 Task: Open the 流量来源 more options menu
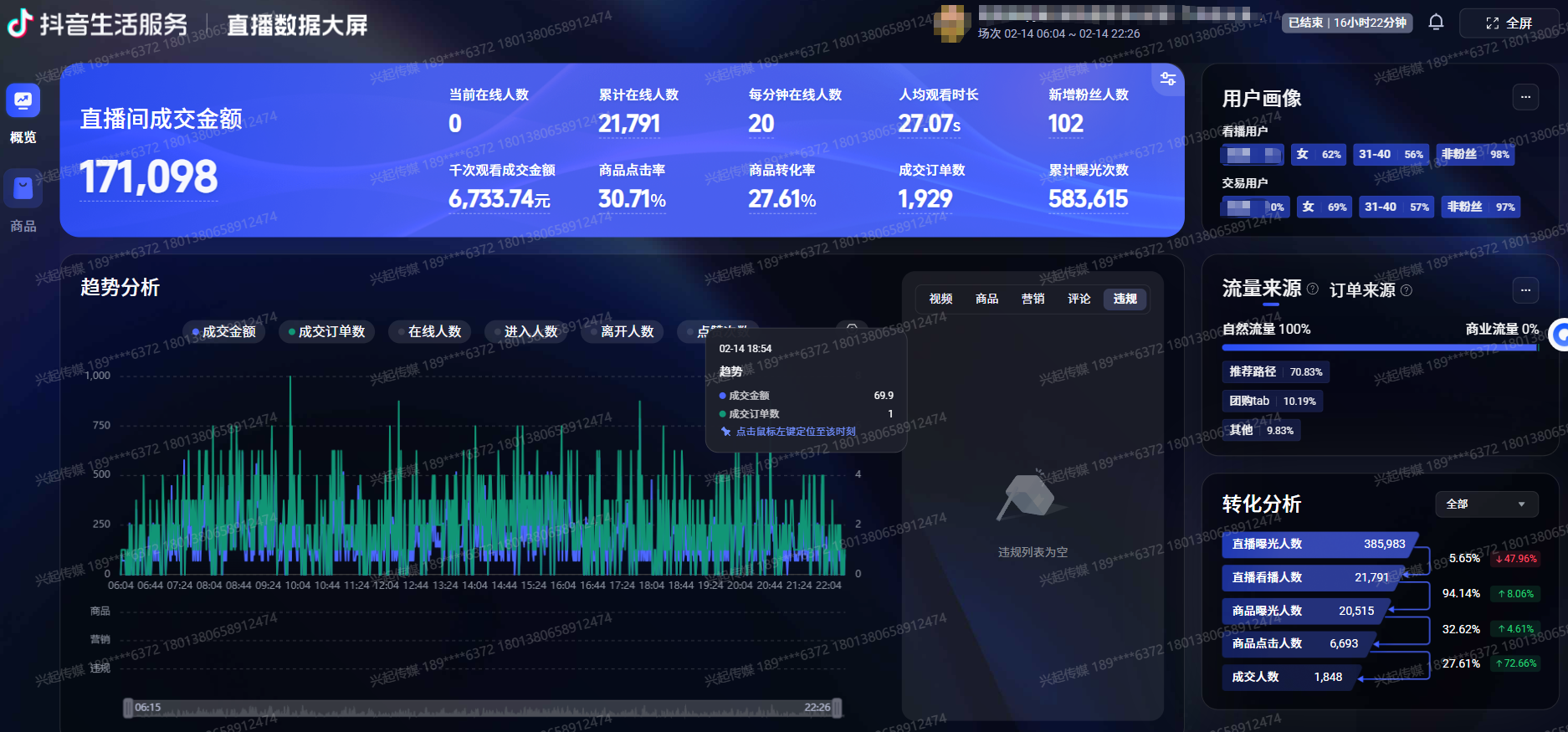(1525, 289)
